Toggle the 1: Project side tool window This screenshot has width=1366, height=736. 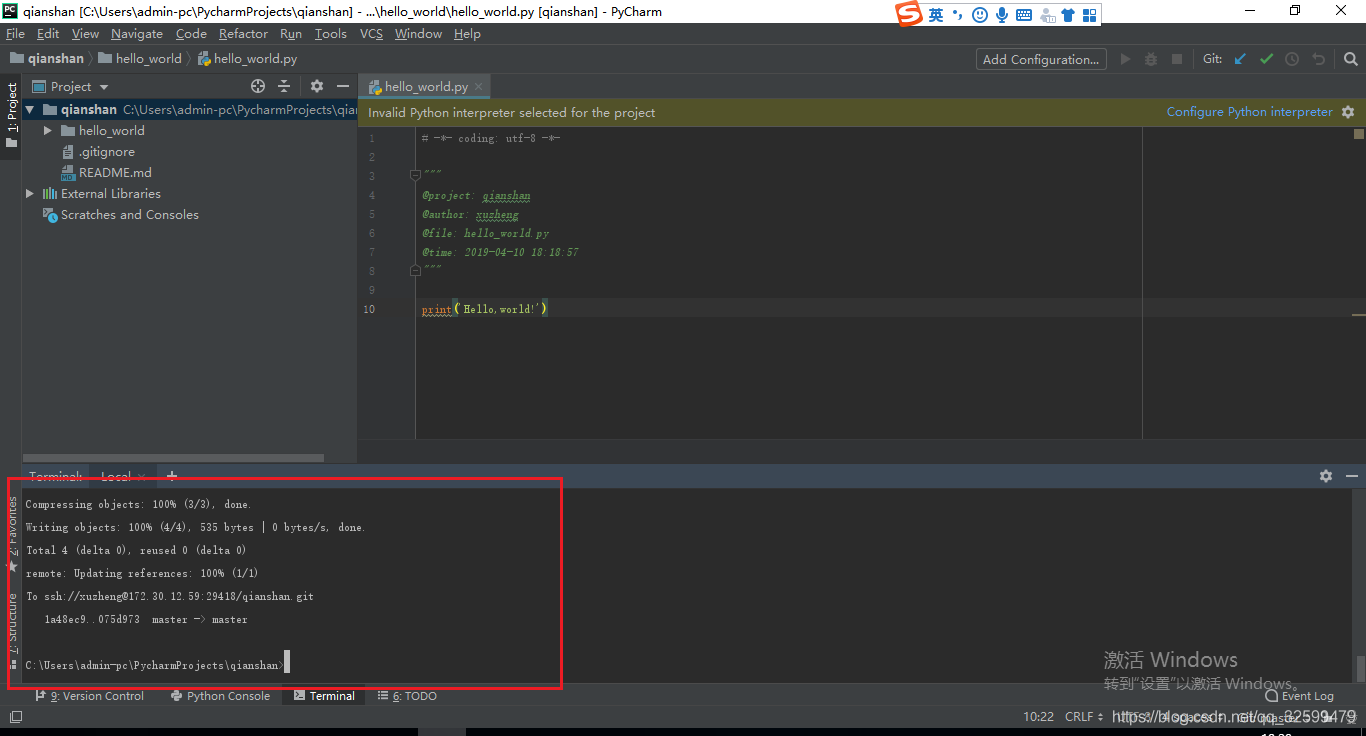click(11, 115)
